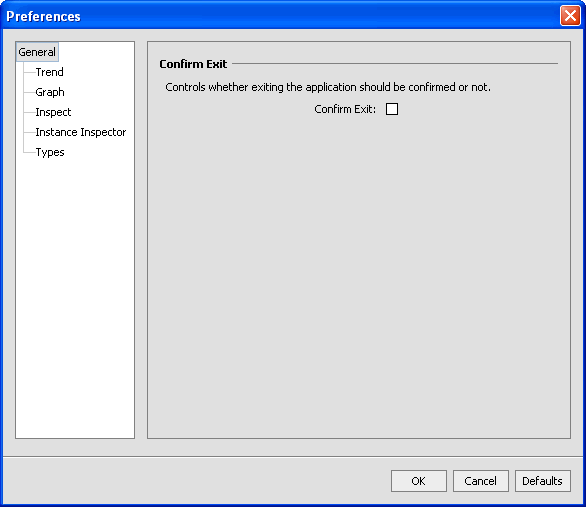
Task: Enable the Confirm Exit checkbox
Action: 392,109
